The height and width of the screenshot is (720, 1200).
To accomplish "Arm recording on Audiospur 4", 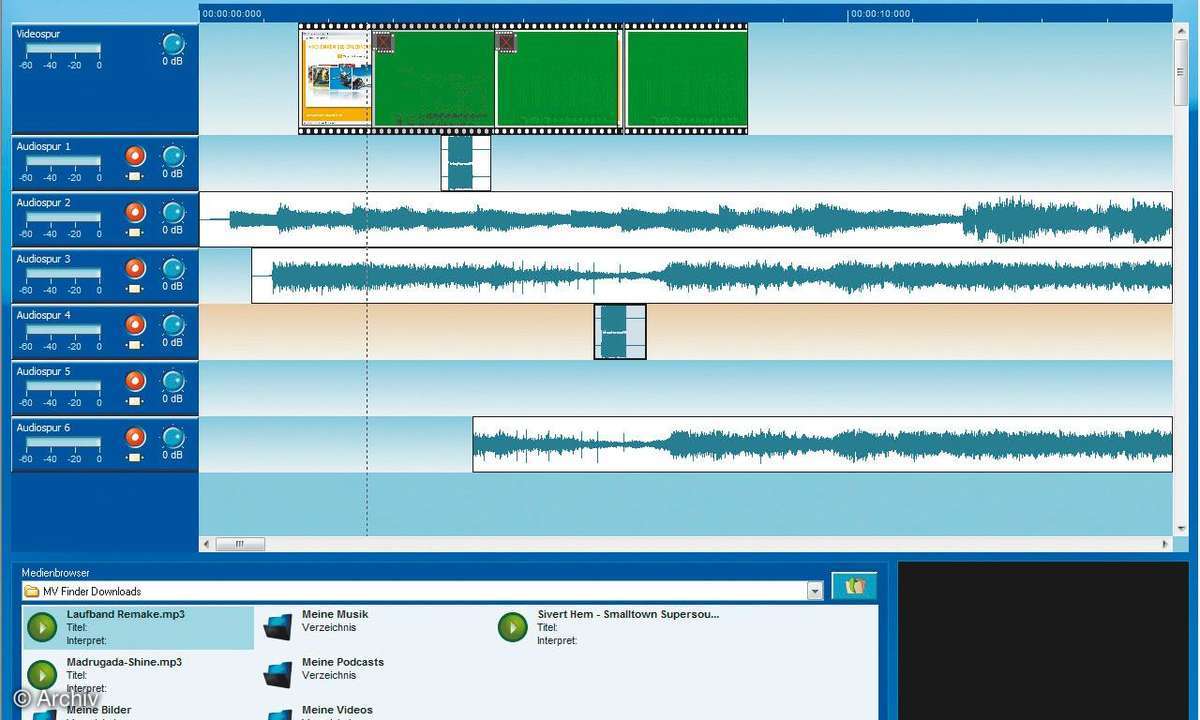I will pos(136,325).
